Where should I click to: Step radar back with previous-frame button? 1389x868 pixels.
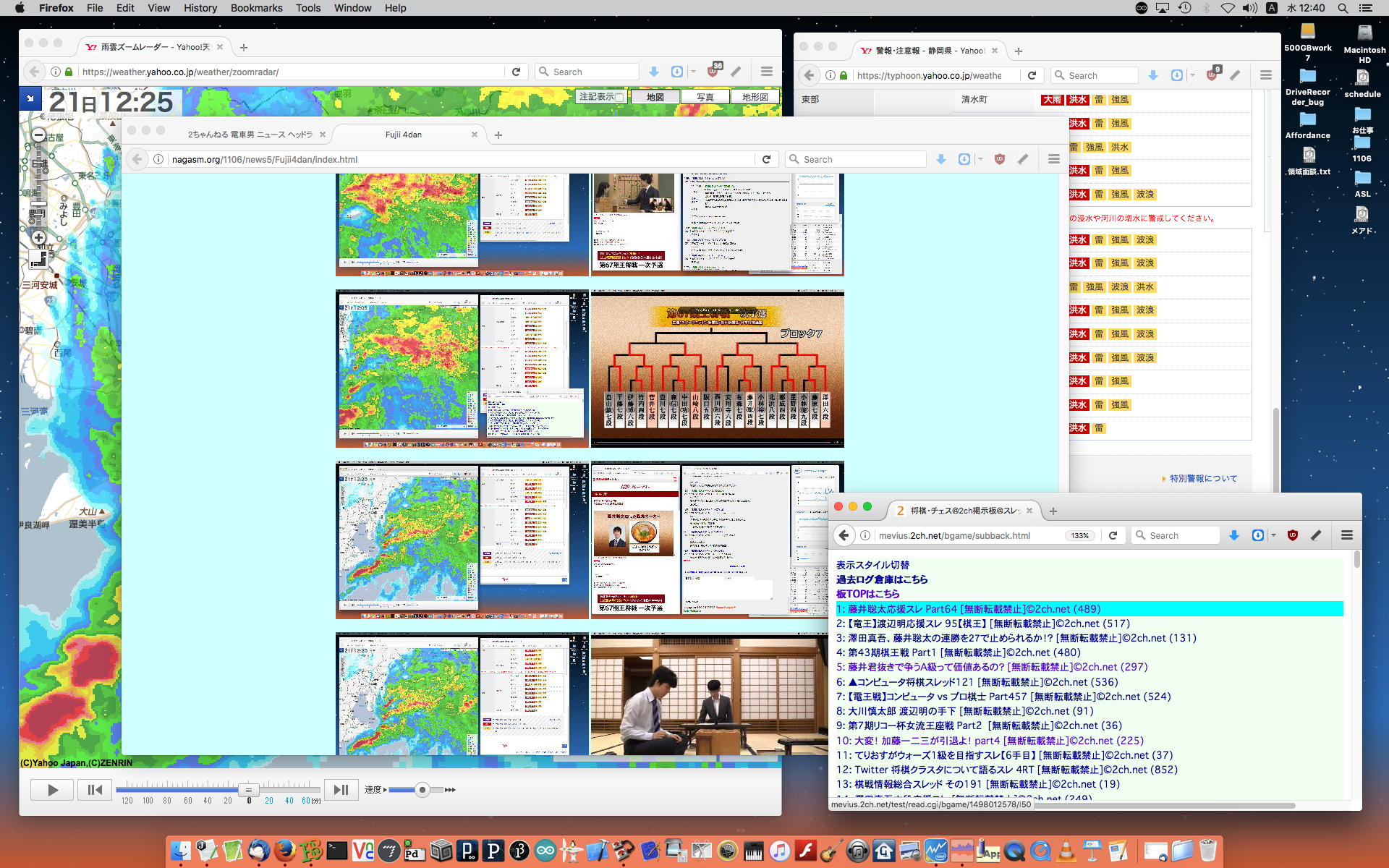[95, 790]
